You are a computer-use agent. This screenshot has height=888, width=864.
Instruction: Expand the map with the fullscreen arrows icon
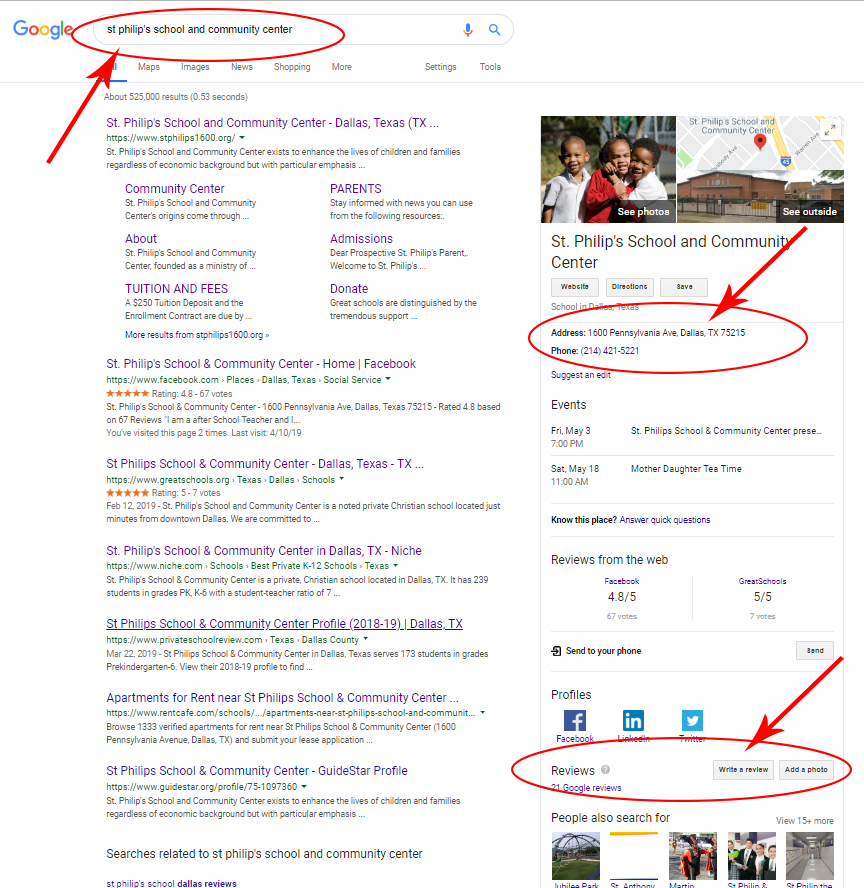829,131
